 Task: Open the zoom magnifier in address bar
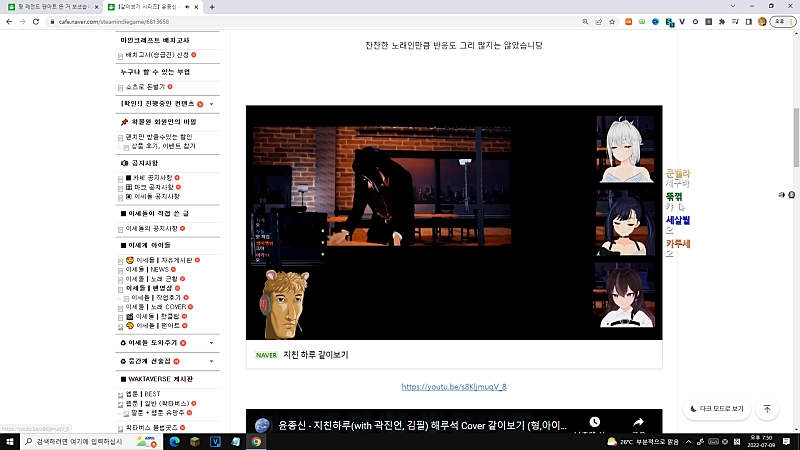[585, 22]
